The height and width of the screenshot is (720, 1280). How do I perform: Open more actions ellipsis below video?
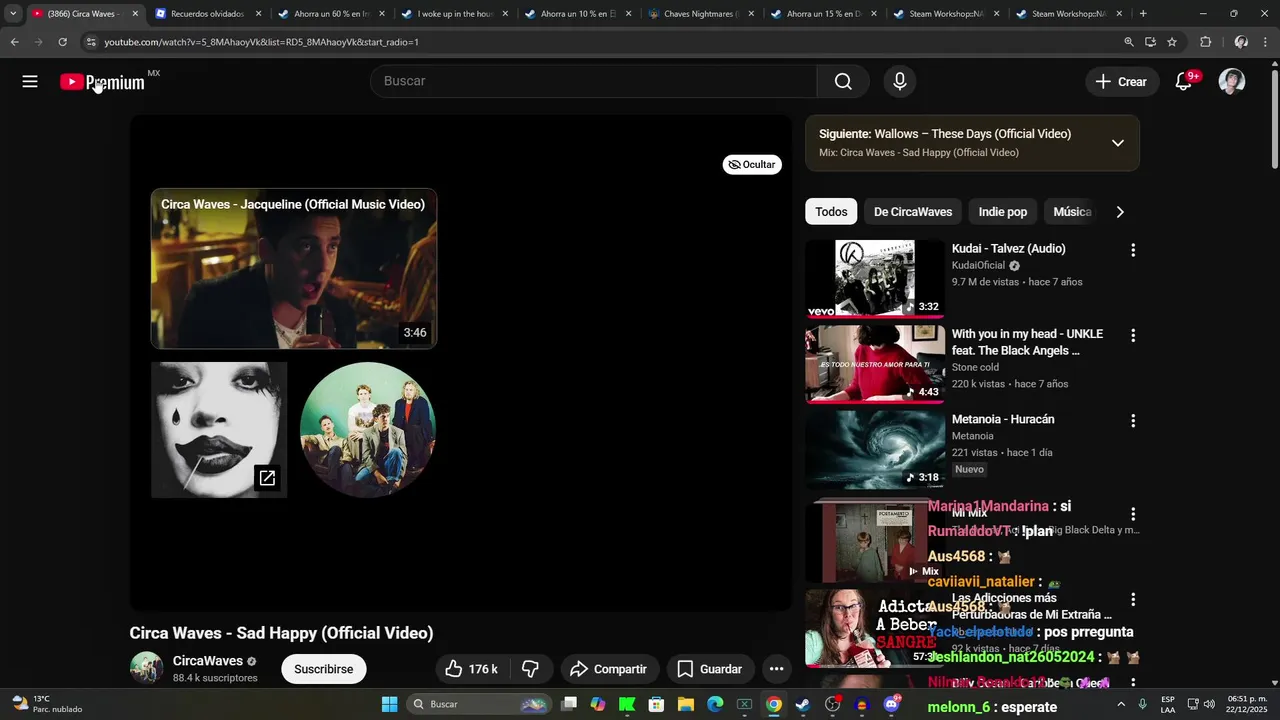[776, 669]
